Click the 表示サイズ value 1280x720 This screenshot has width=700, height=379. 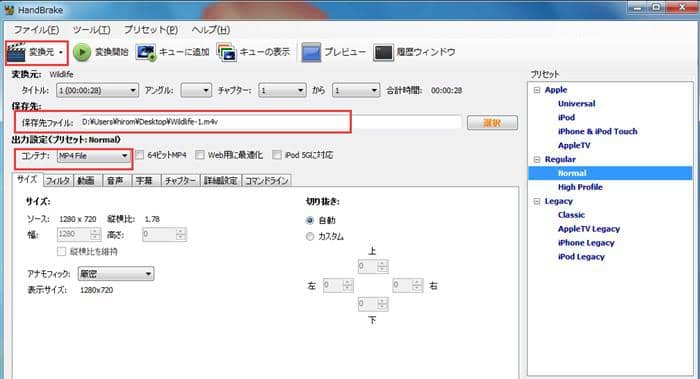[x=96, y=290]
